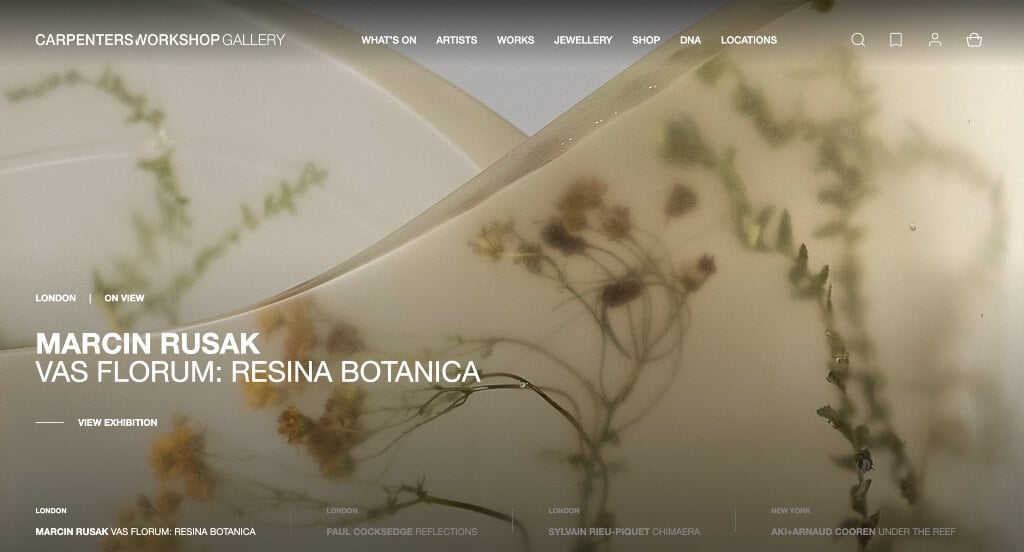Go to Carpenters Workshop Gallery home logo

point(160,40)
